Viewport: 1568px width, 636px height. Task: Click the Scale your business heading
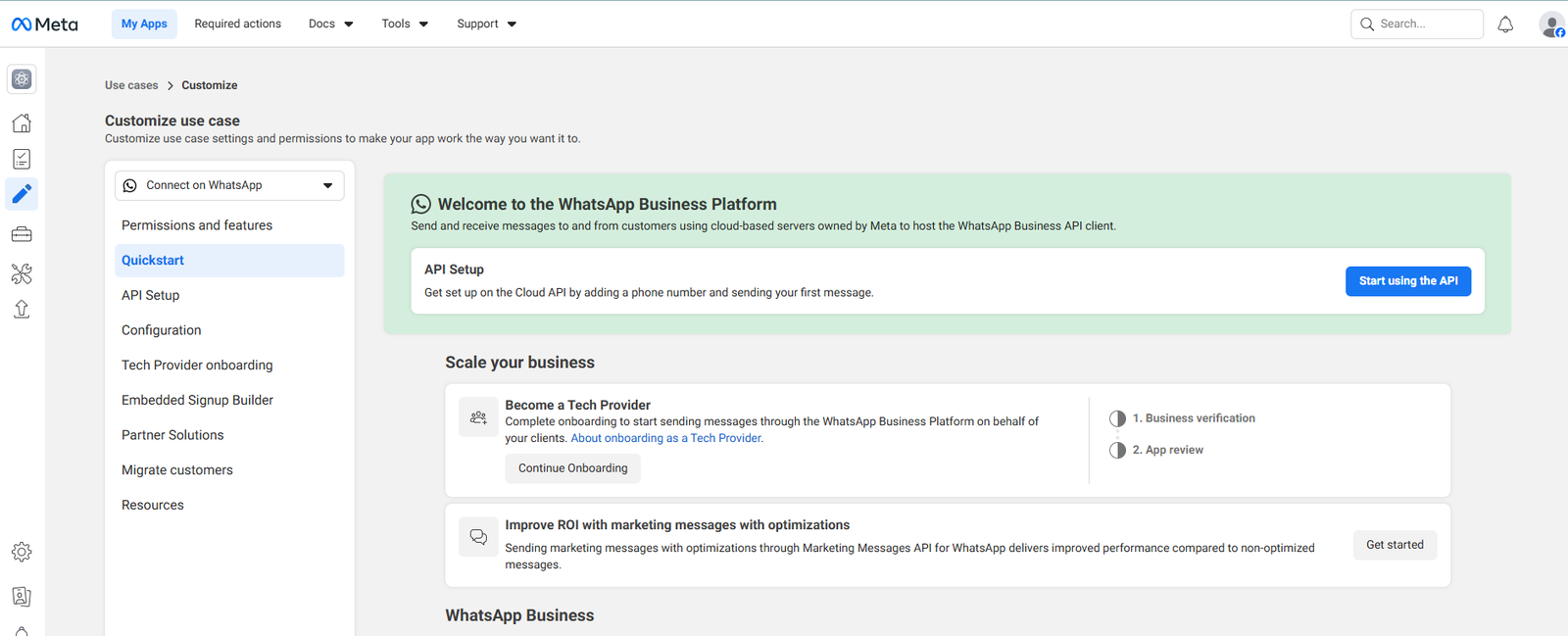519,363
